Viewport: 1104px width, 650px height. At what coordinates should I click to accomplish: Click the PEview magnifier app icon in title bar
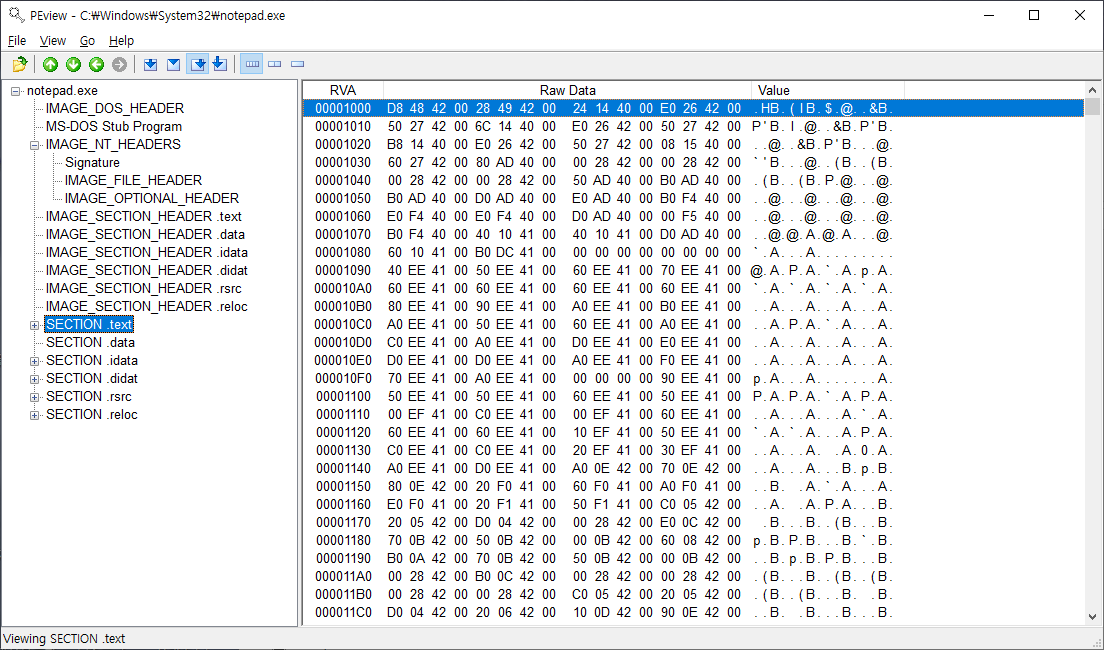point(15,15)
